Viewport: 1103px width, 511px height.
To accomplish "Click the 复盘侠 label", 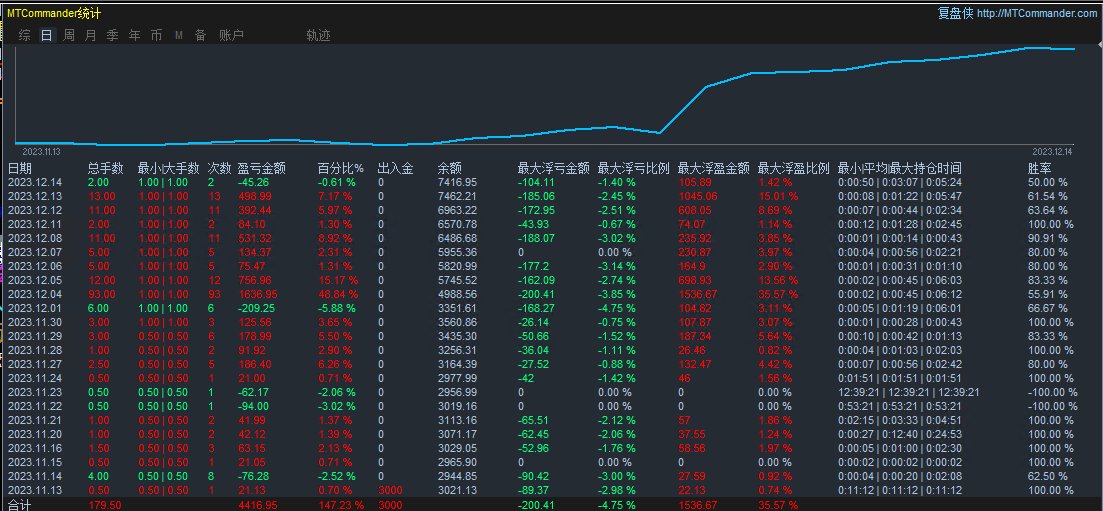I will (x=955, y=13).
